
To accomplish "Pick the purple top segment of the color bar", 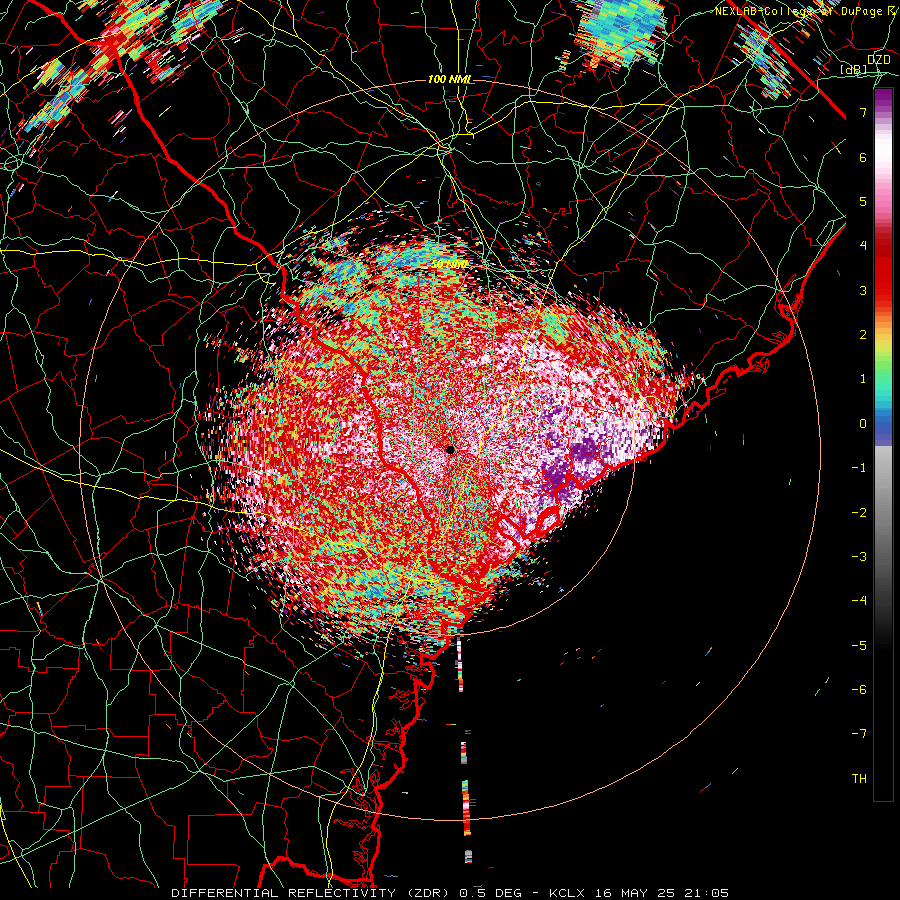I will click(883, 100).
